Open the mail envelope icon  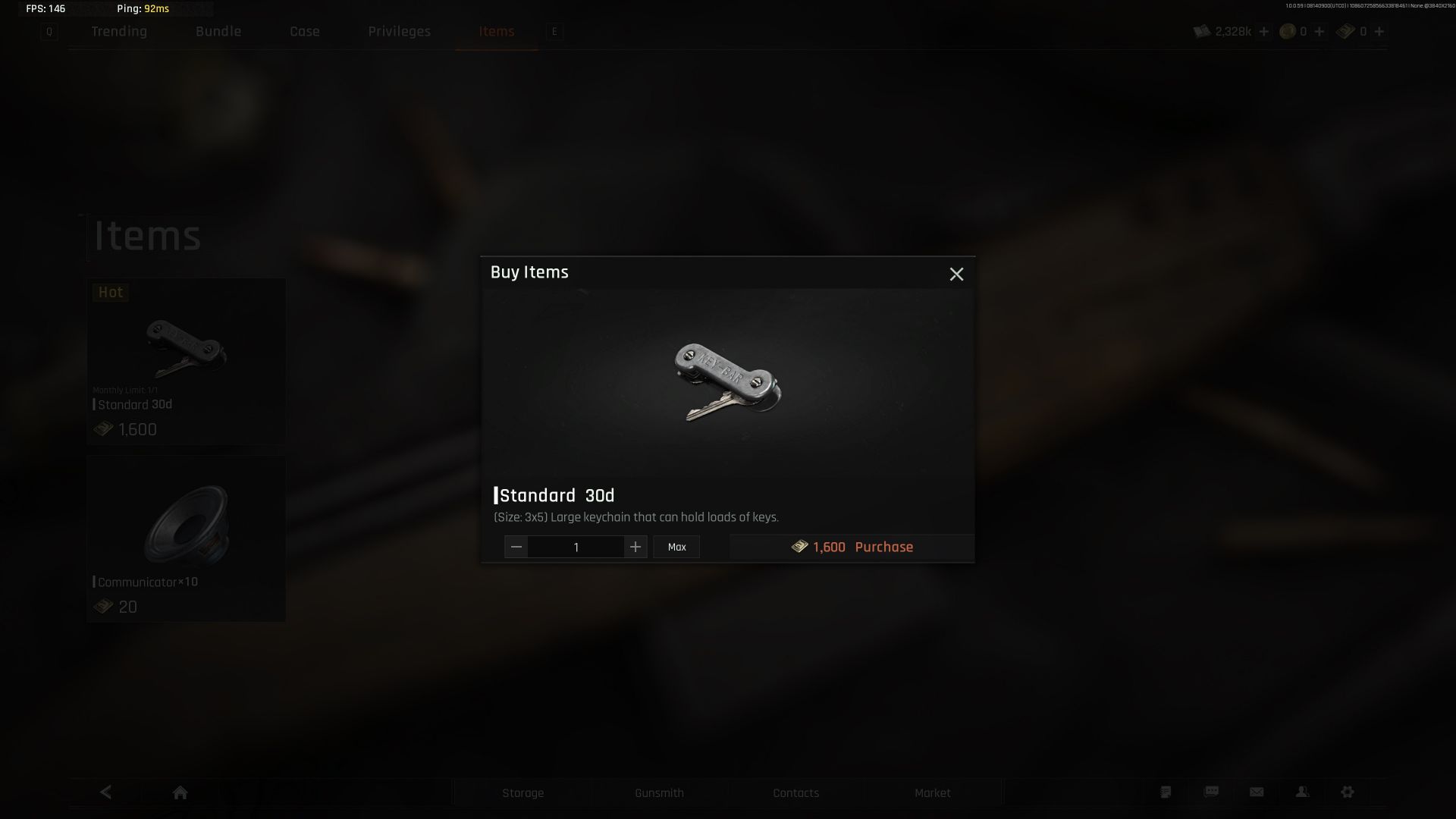tap(1257, 792)
